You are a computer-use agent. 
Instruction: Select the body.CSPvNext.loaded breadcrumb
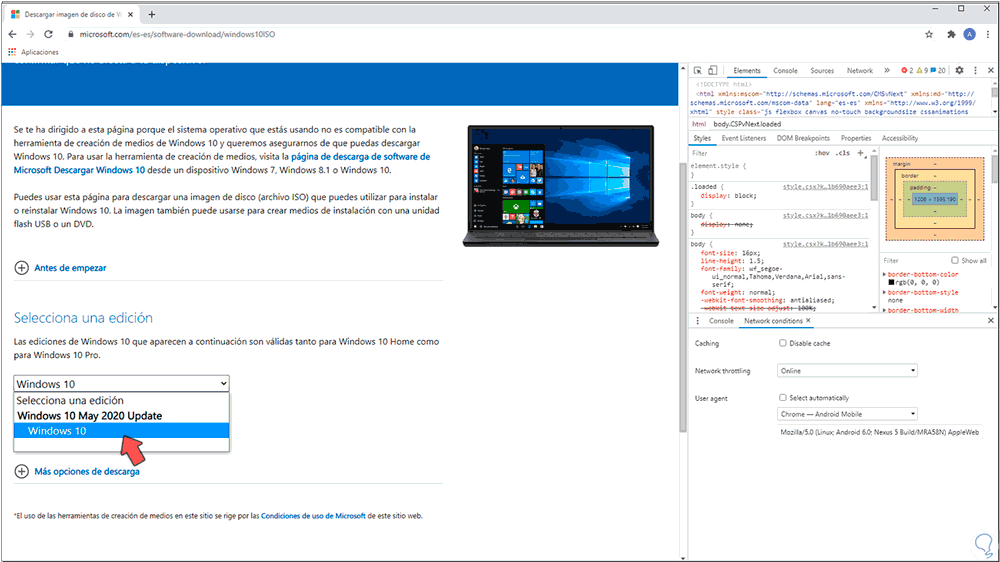pyautogui.click(x=747, y=124)
